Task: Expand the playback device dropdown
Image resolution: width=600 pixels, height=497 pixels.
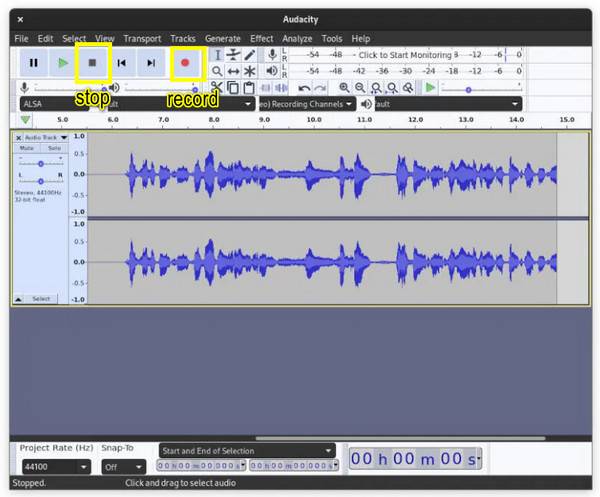Action: click(448, 104)
